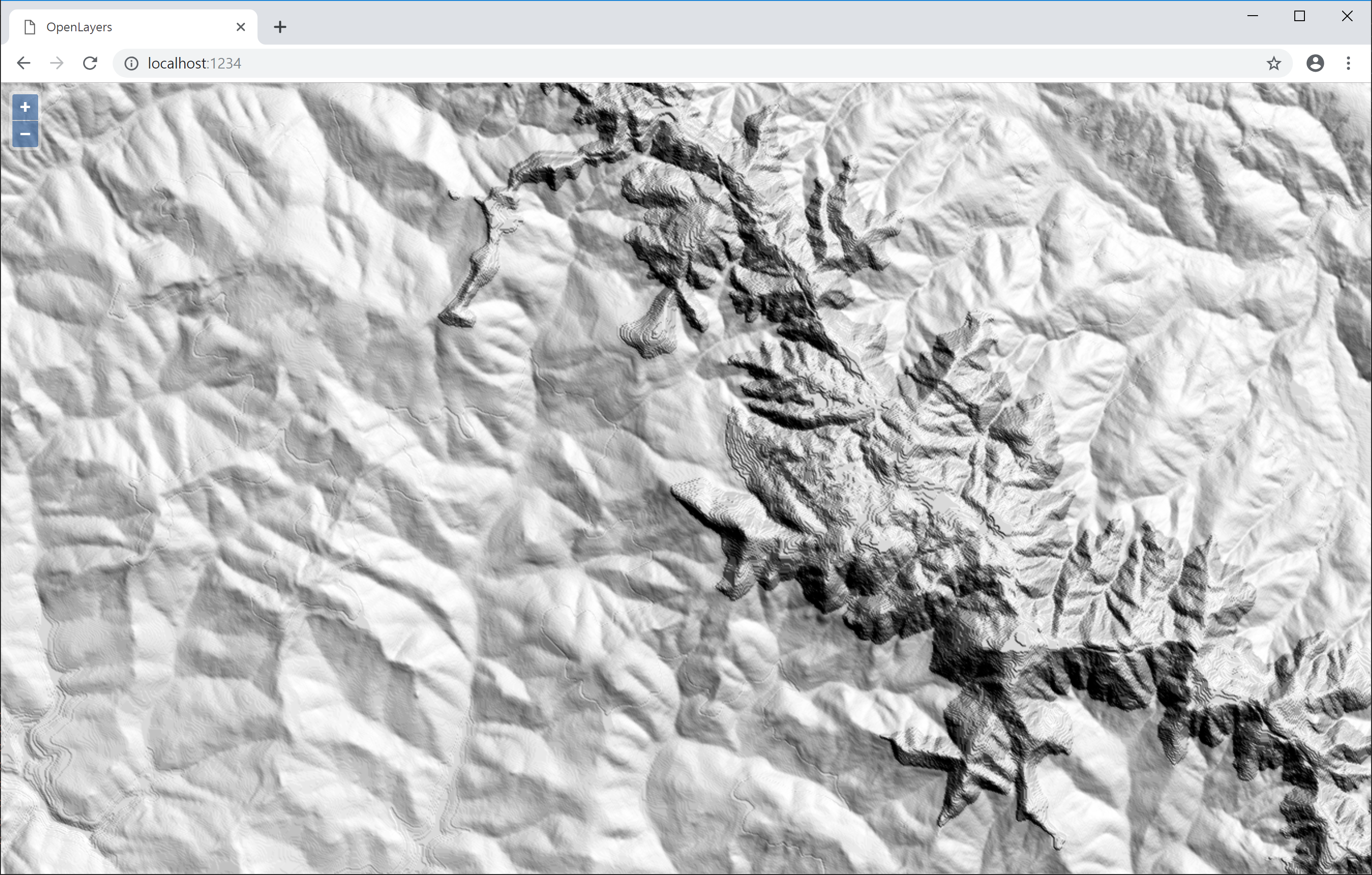The width and height of the screenshot is (1372, 875).
Task: Open a new browser tab
Action: (280, 27)
